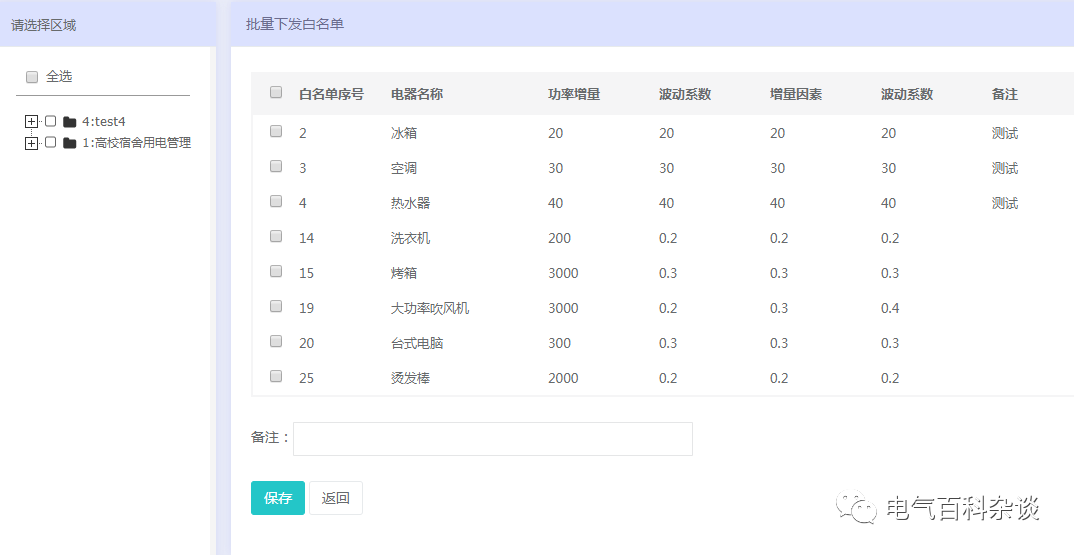Click the 电器名称 column header
The height and width of the screenshot is (555, 1074).
point(417,95)
